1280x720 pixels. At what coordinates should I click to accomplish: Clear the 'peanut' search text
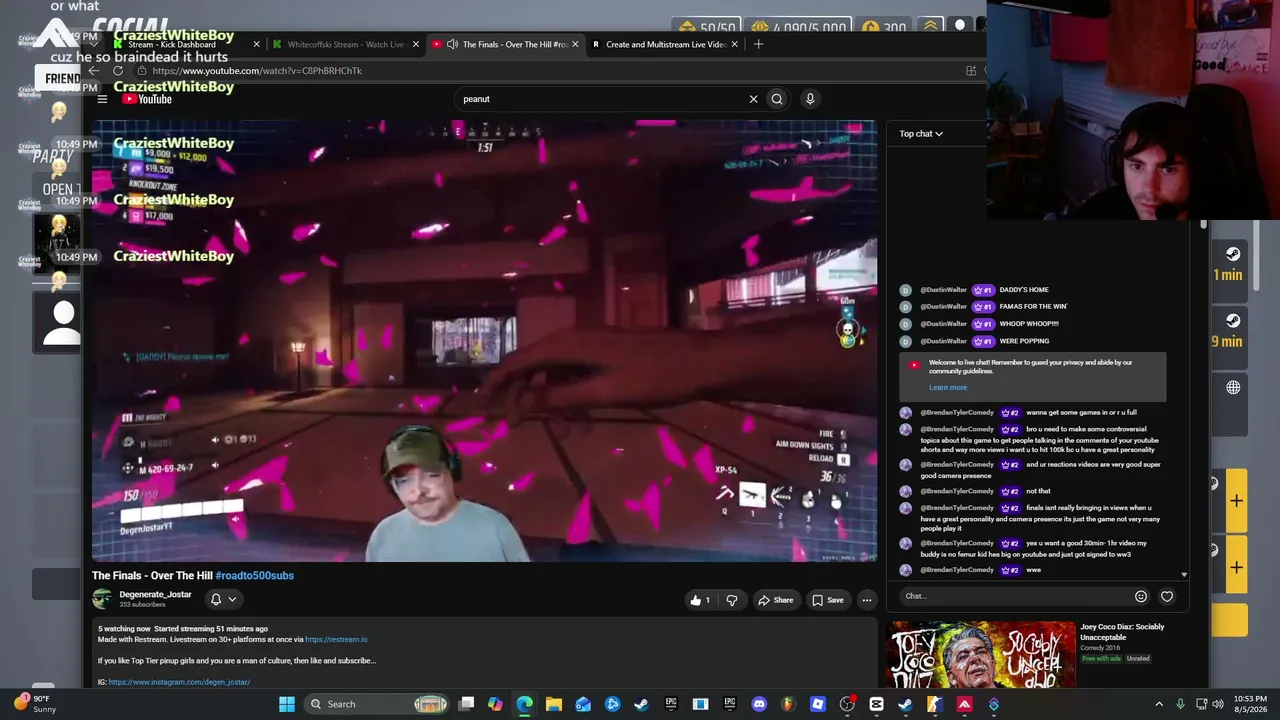(x=753, y=99)
